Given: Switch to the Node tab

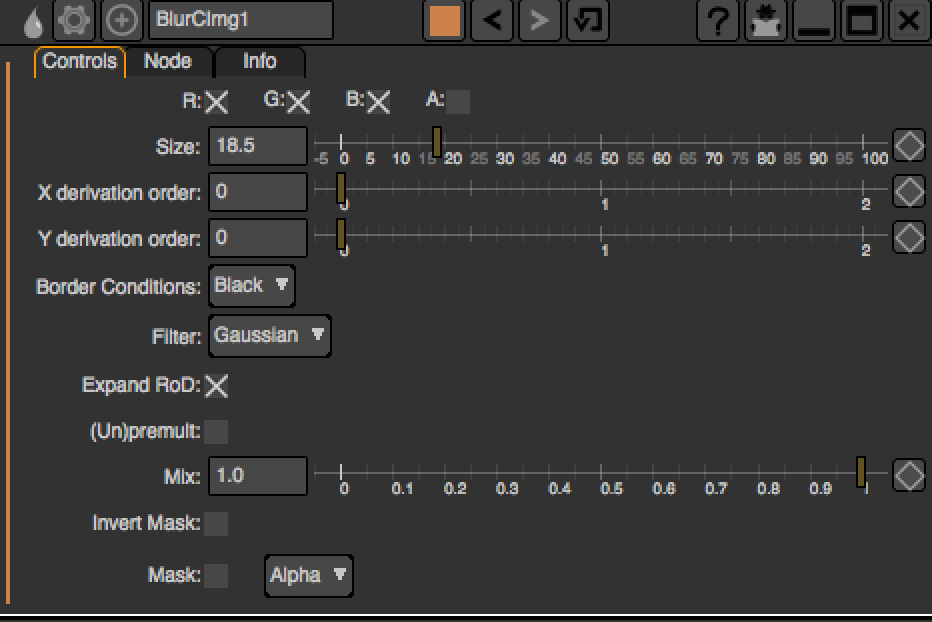Looking at the screenshot, I should pyautogui.click(x=167, y=62).
